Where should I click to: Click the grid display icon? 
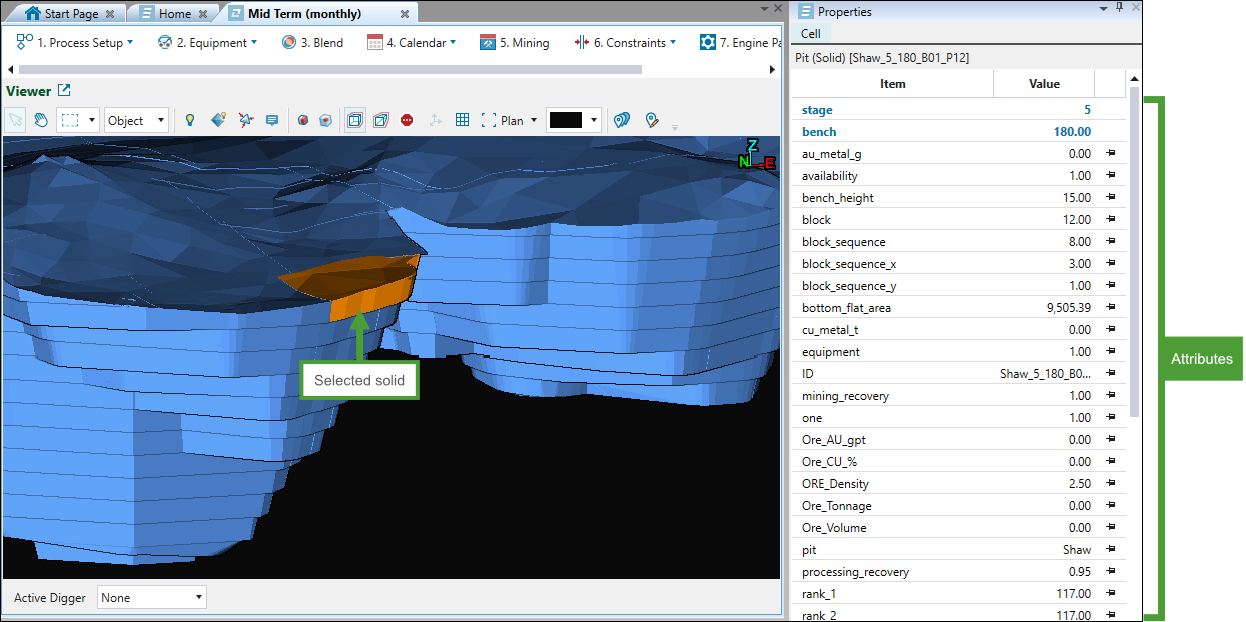point(462,120)
